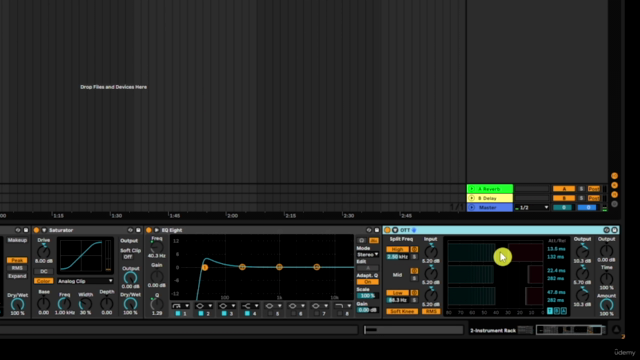Click the Saturator Drive knob
Image resolution: width=640 pixels, height=360 pixels.
pyautogui.click(x=43, y=251)
